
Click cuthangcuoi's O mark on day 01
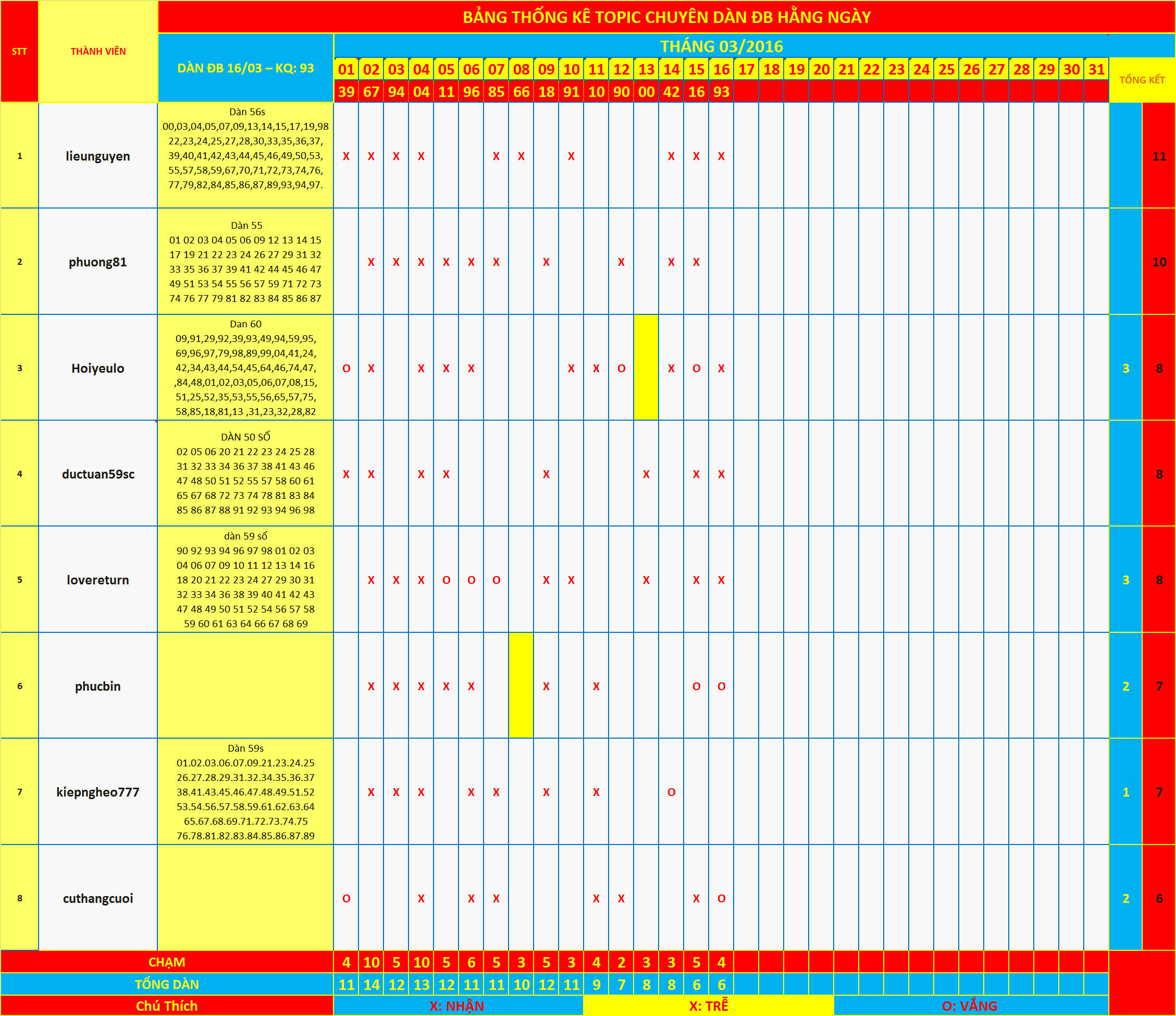[x=346, y=898]
